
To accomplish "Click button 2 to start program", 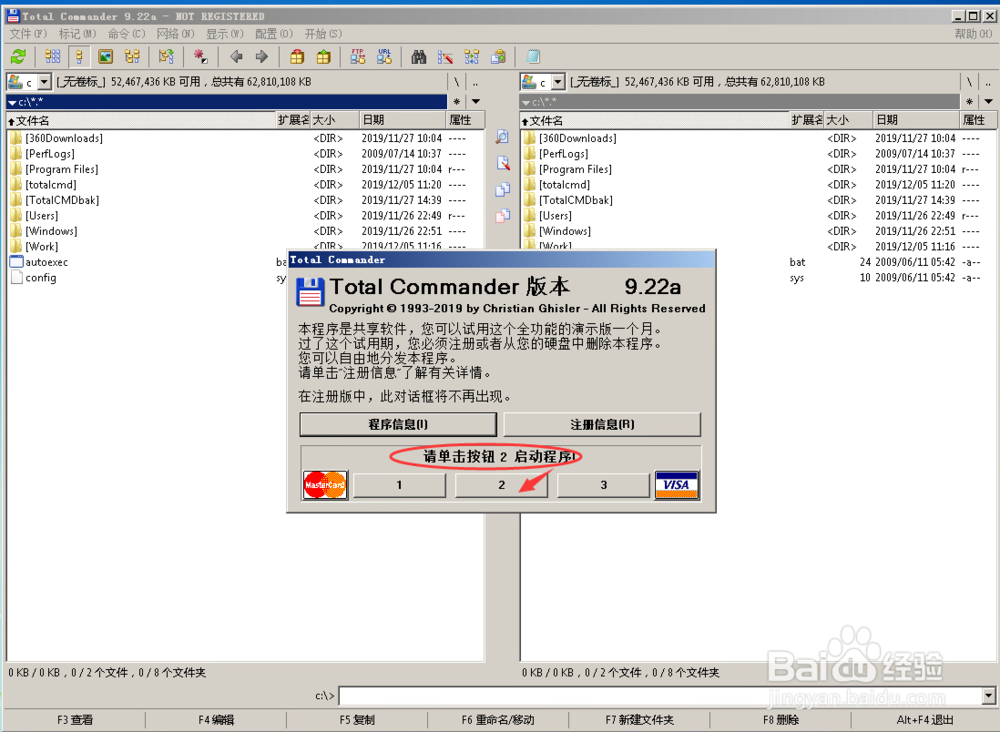I will click(x=501, y=485).
